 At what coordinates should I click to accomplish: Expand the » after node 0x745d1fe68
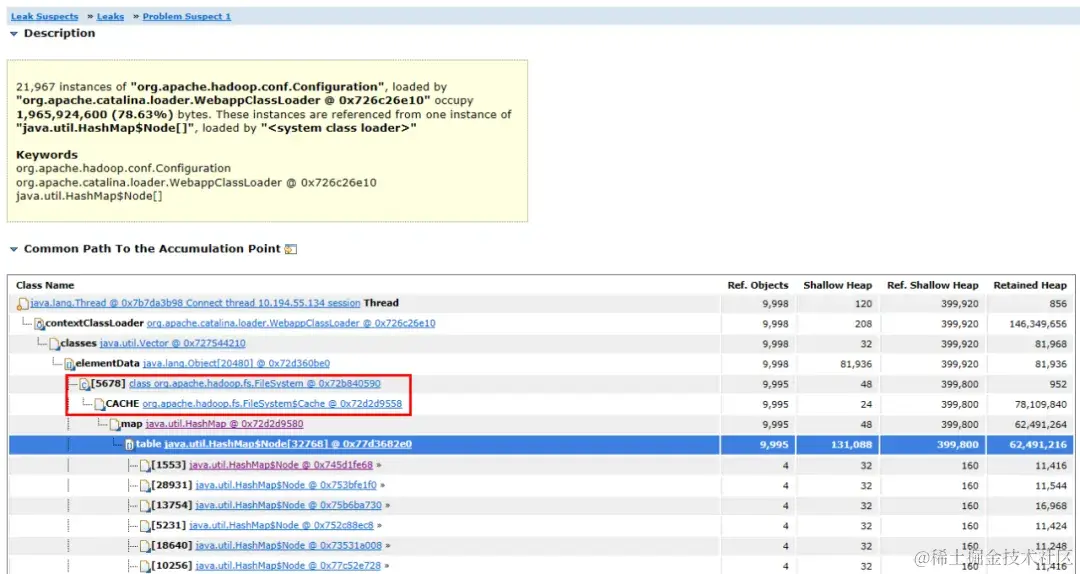click(x=378, y=465)
